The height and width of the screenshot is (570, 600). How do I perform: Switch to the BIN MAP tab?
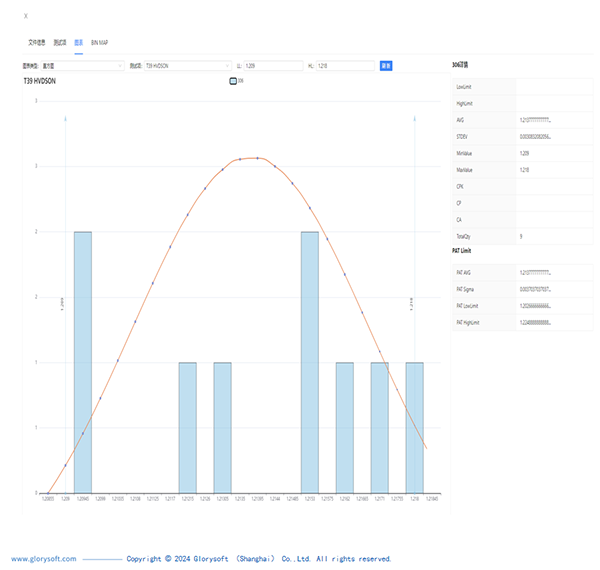(99, 43)
